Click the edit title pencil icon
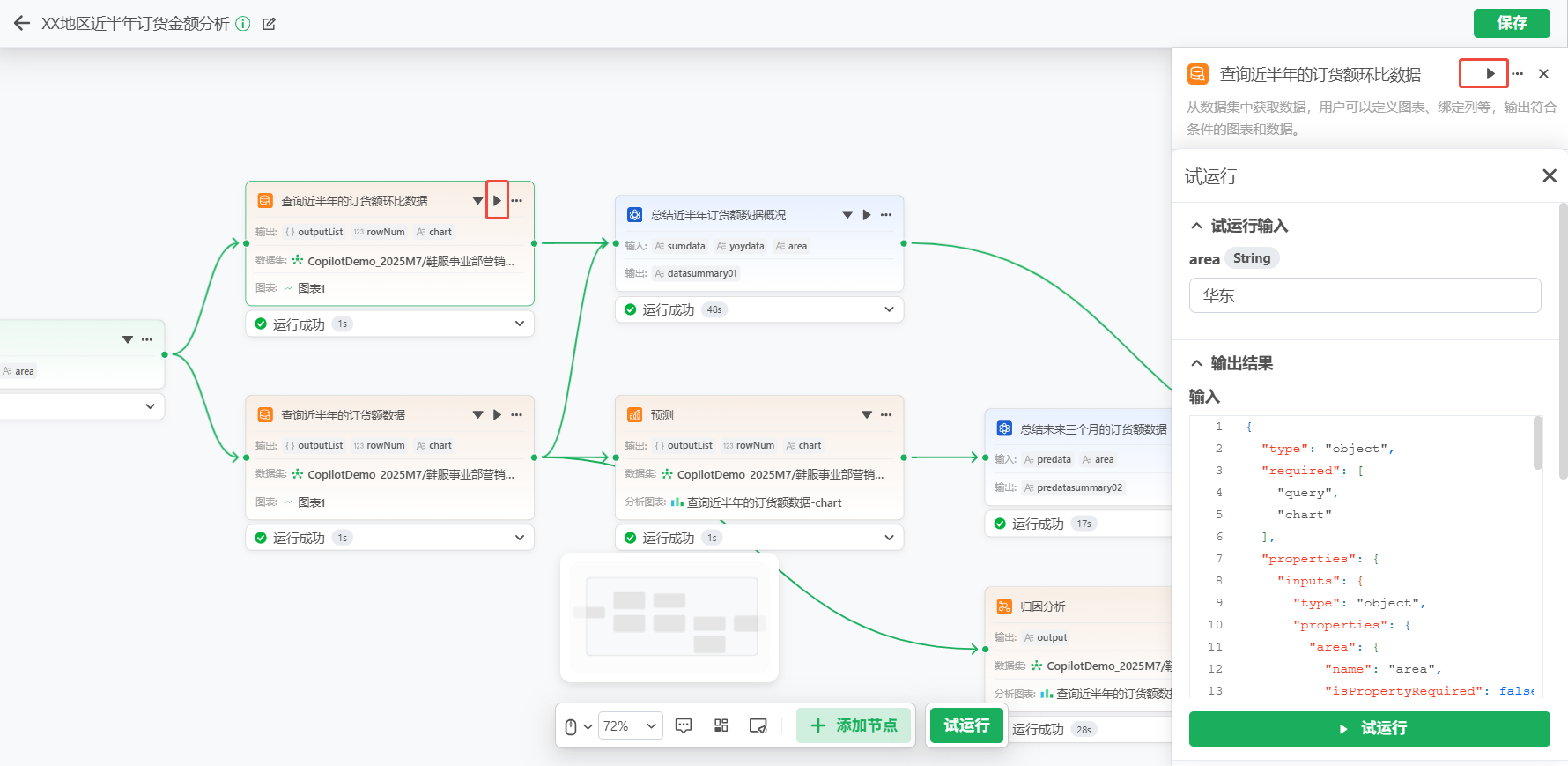The width and height of the screenshot is (1568, 766). point(270,24)
